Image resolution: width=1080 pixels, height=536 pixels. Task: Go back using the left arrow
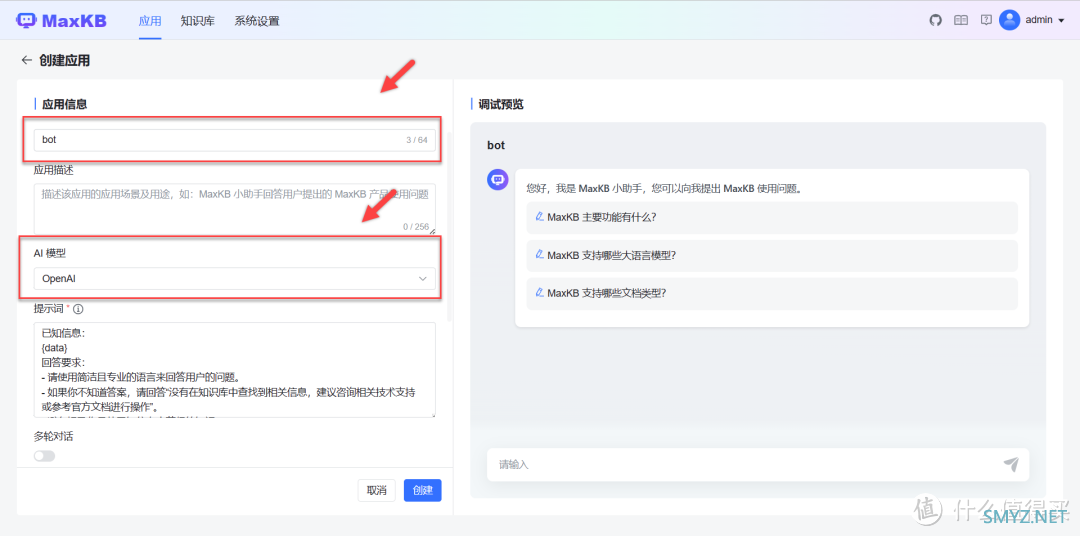pos(27,60)
